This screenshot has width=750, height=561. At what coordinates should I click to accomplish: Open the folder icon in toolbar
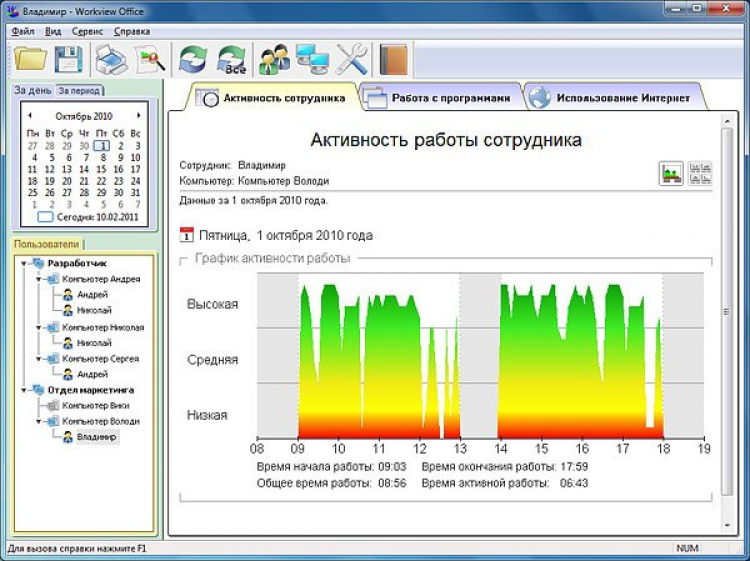pyautogui.click(x=31, y=59)
